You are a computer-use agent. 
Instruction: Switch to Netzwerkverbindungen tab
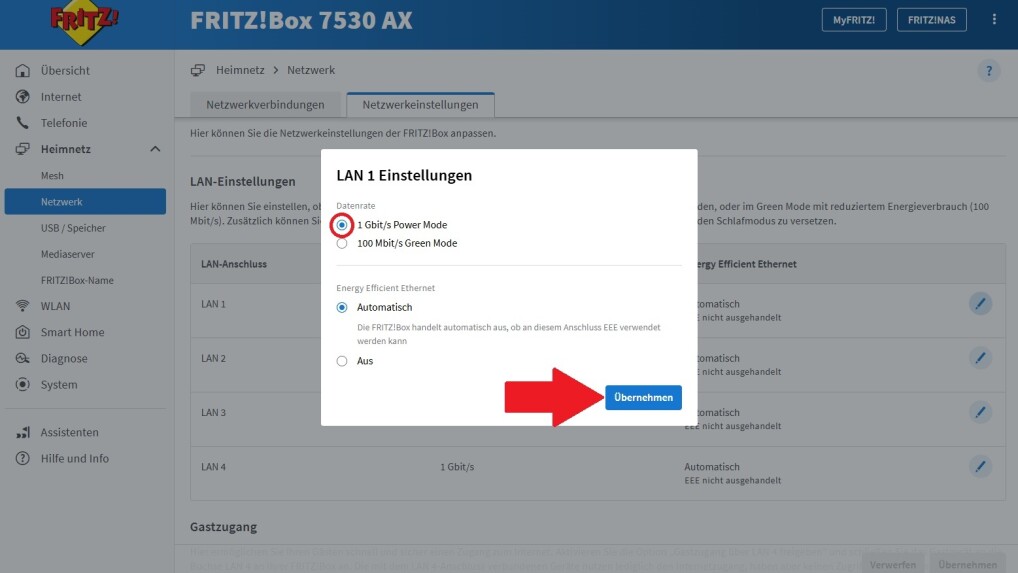click(265, 104)
